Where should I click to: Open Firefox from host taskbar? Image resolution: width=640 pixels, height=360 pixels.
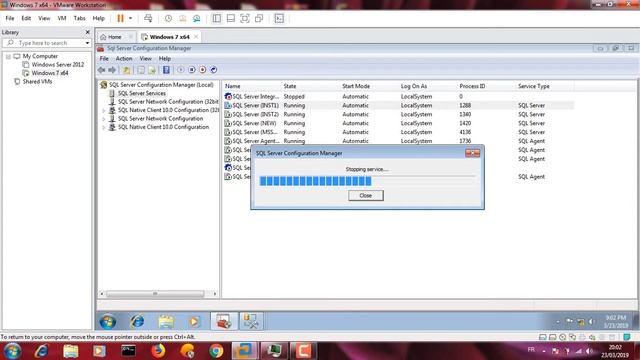click(x=158, y=351)
